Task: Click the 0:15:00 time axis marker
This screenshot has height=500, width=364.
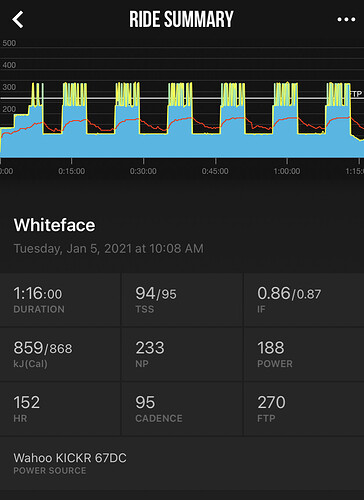Action: click(x=71, y=171)
